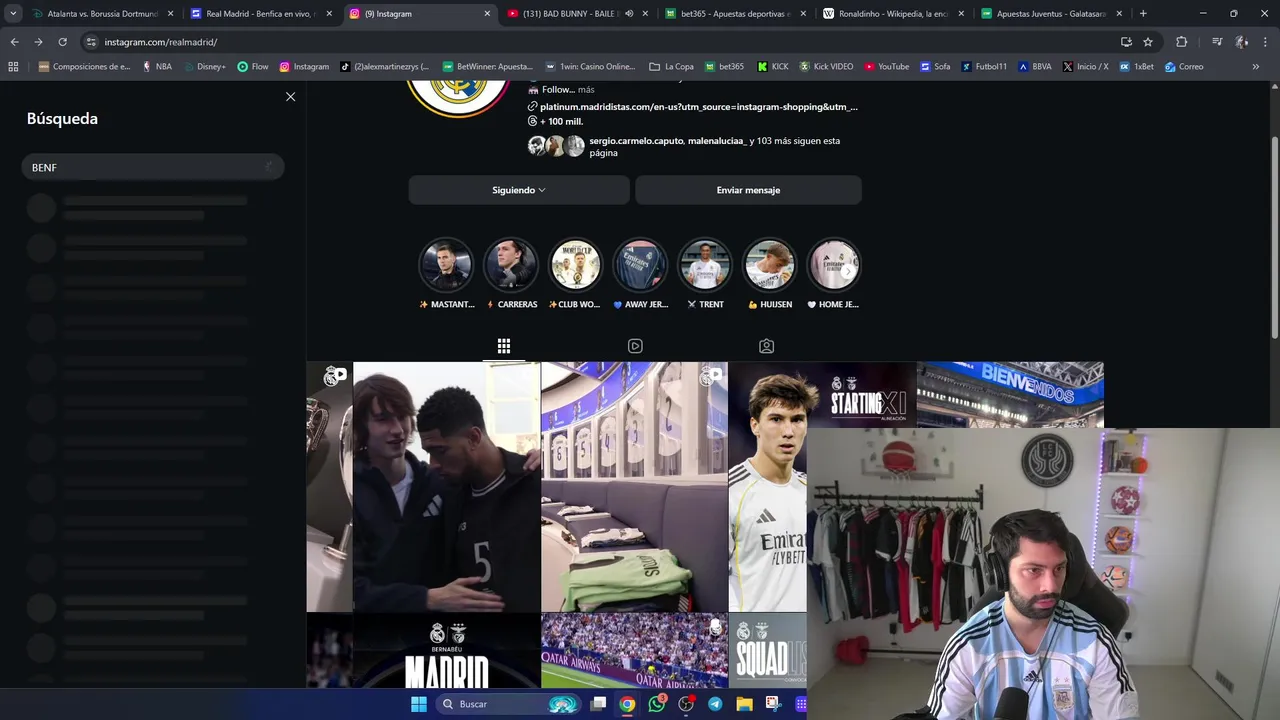Close the Búsqueda search panel
The image size is (1280, 720).
(x=290, y=97)
